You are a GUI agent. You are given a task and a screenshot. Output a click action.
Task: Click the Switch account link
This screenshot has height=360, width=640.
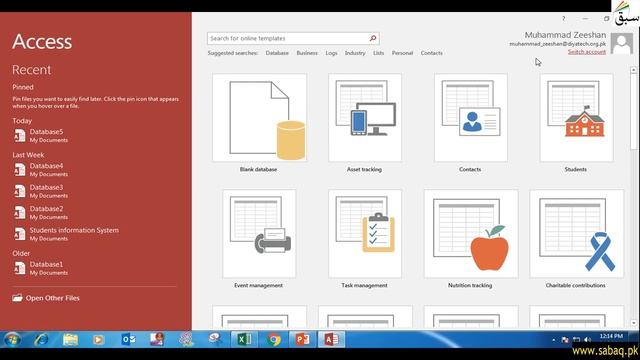click(x=587, y=52)
